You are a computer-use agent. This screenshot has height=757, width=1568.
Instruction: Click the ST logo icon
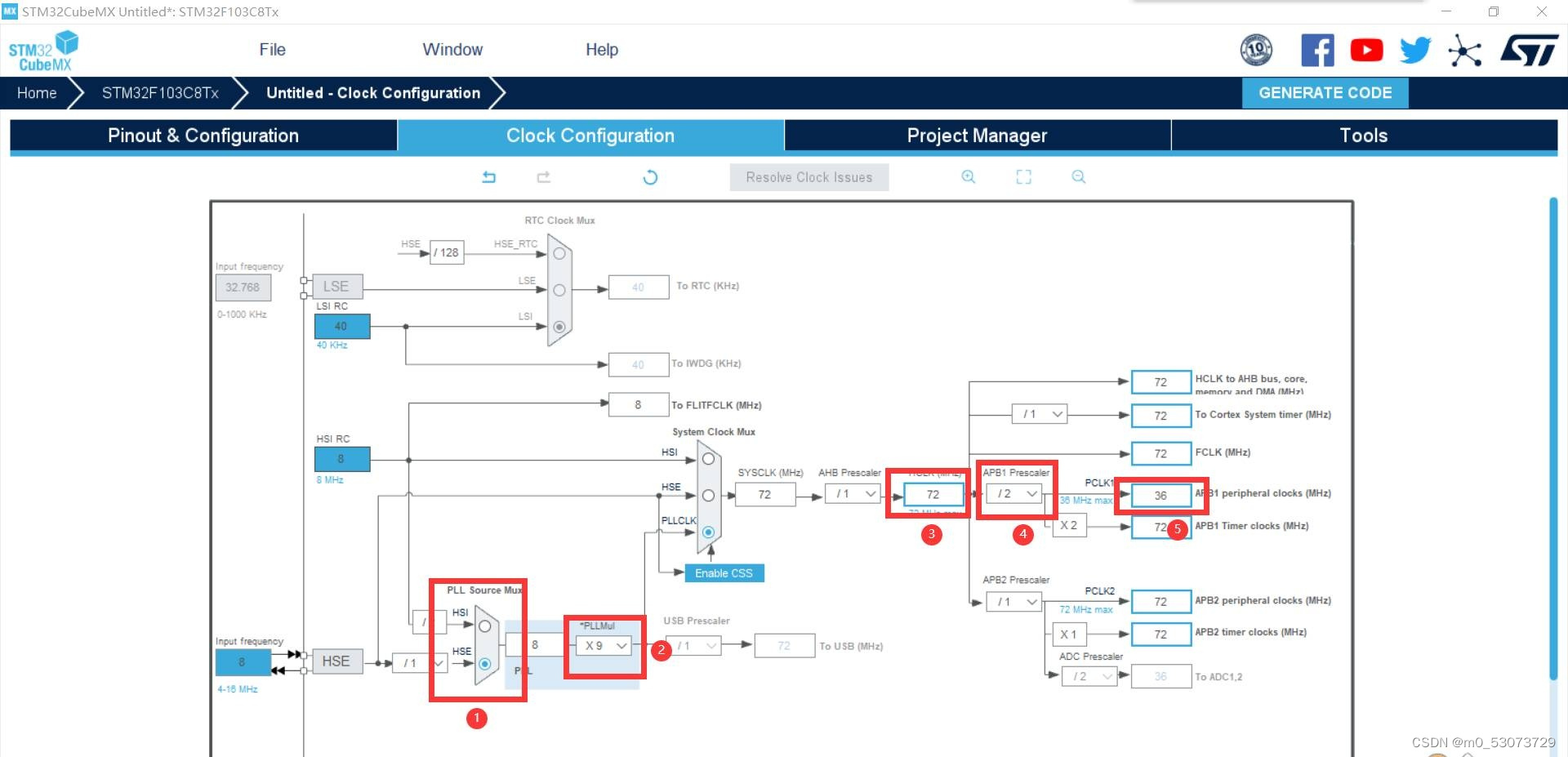pos(1529,51)
